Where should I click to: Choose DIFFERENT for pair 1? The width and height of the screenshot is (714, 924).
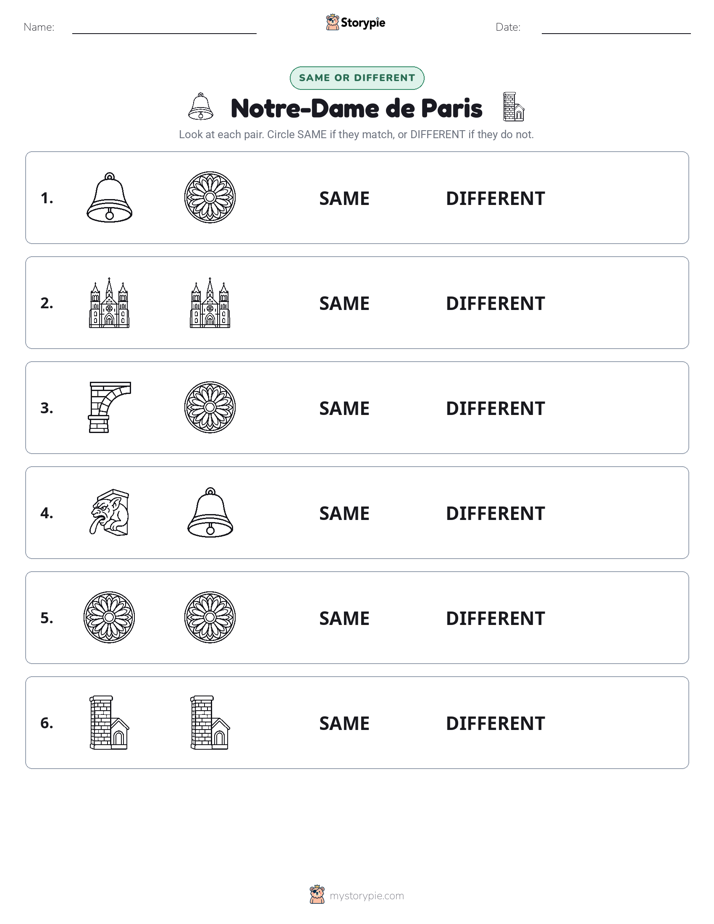click(x=495, y=199)
